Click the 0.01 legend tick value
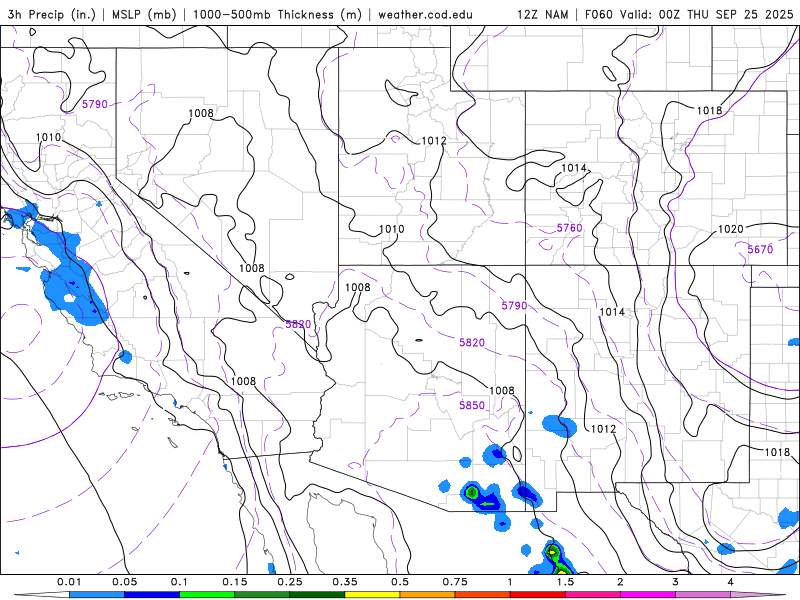 (69, 582)
